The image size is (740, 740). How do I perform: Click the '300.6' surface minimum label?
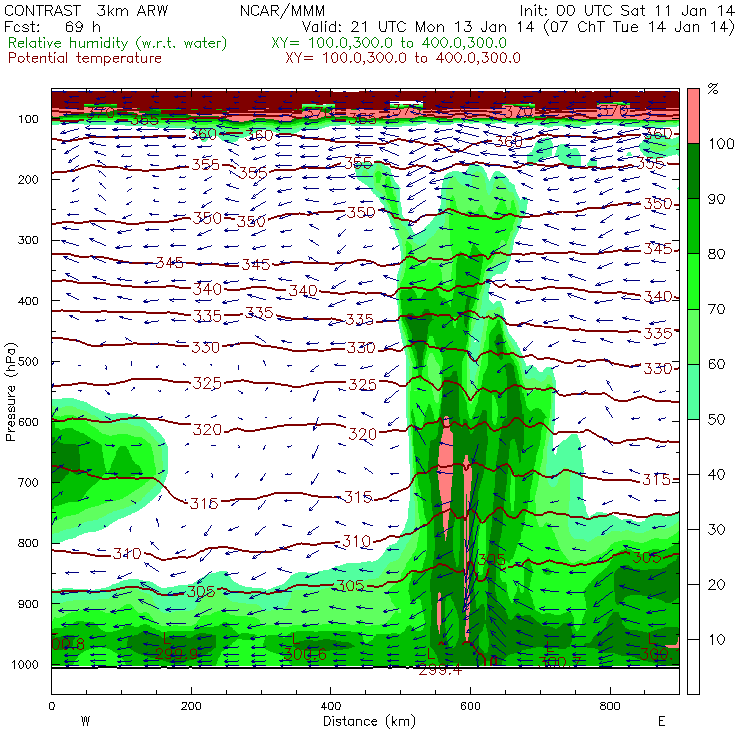(305, 654)
